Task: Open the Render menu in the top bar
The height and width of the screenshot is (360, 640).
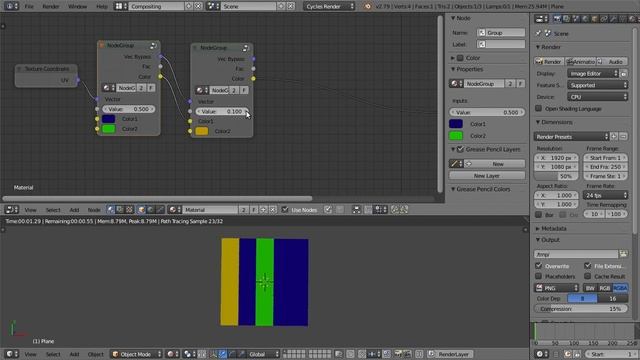Action: point(51,7)
